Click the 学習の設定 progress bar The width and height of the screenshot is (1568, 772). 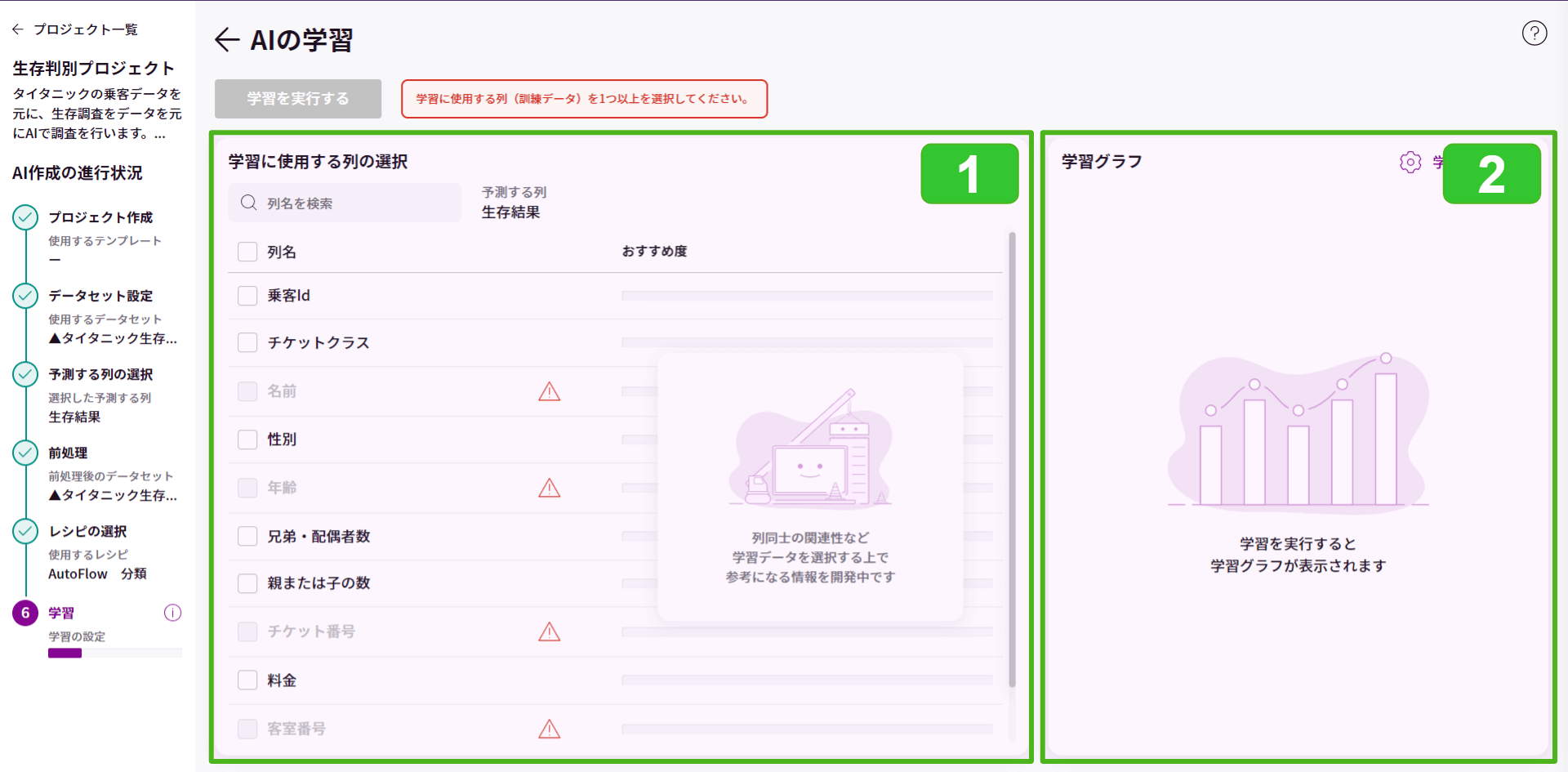coord(115,653)
